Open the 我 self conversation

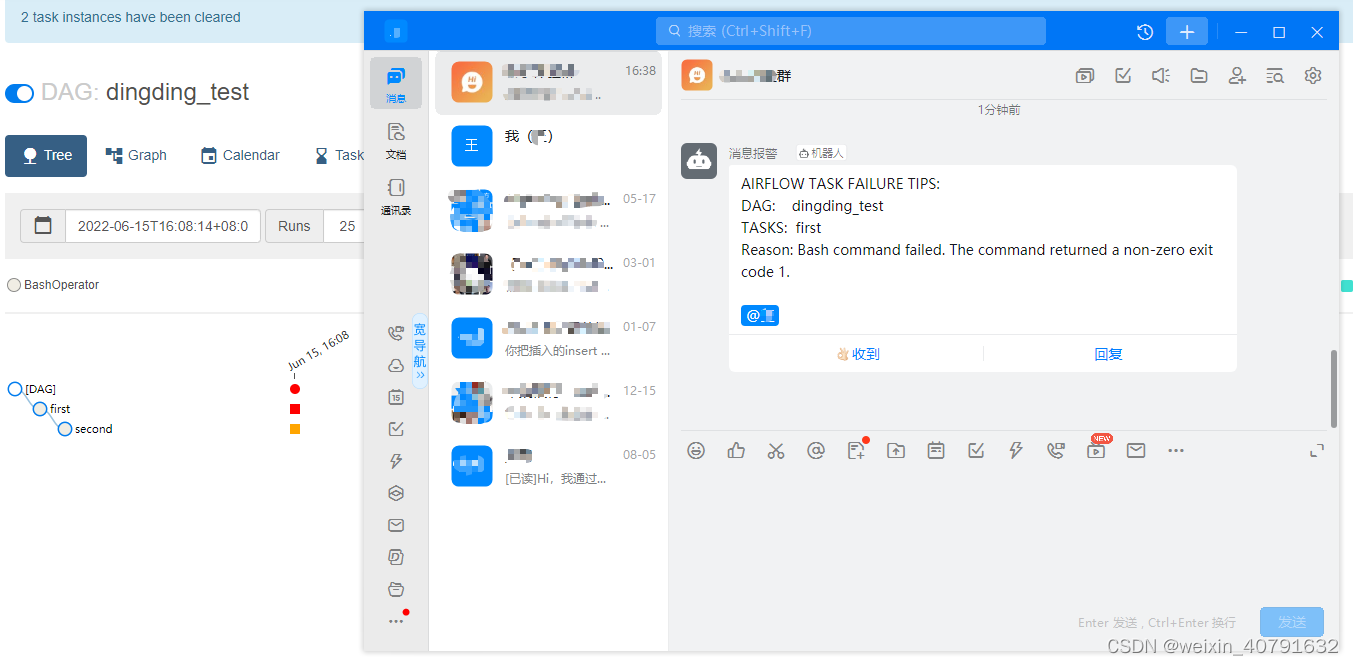click(548, 146)
